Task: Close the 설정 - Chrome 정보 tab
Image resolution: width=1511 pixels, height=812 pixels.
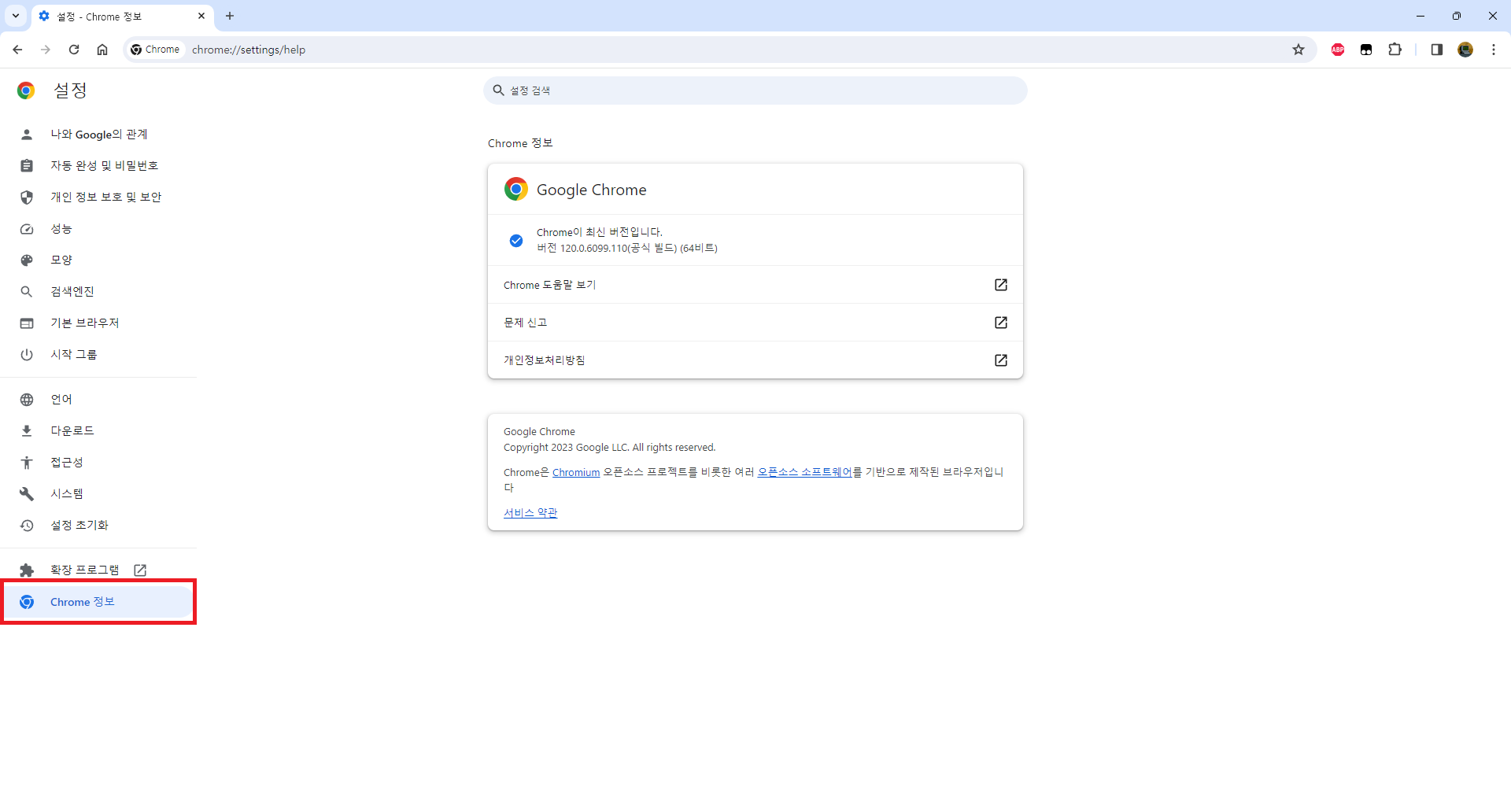Action: (x=201, y=16)
